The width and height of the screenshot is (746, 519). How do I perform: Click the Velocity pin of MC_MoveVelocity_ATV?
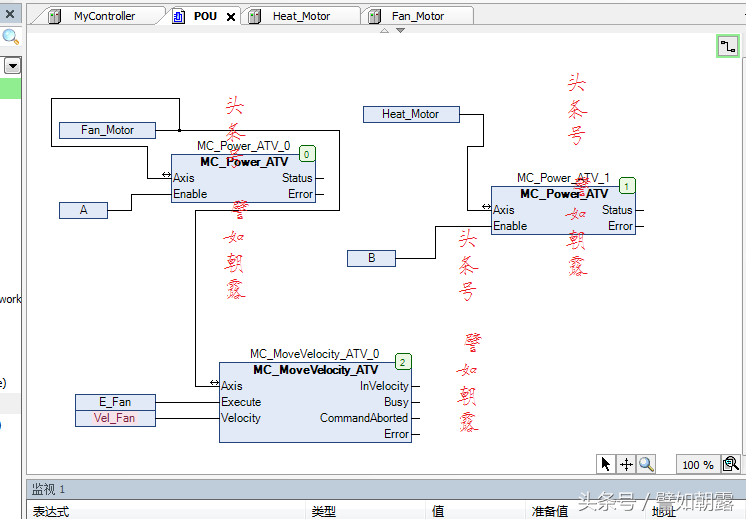pyautogui.click(x=241, y=419)
